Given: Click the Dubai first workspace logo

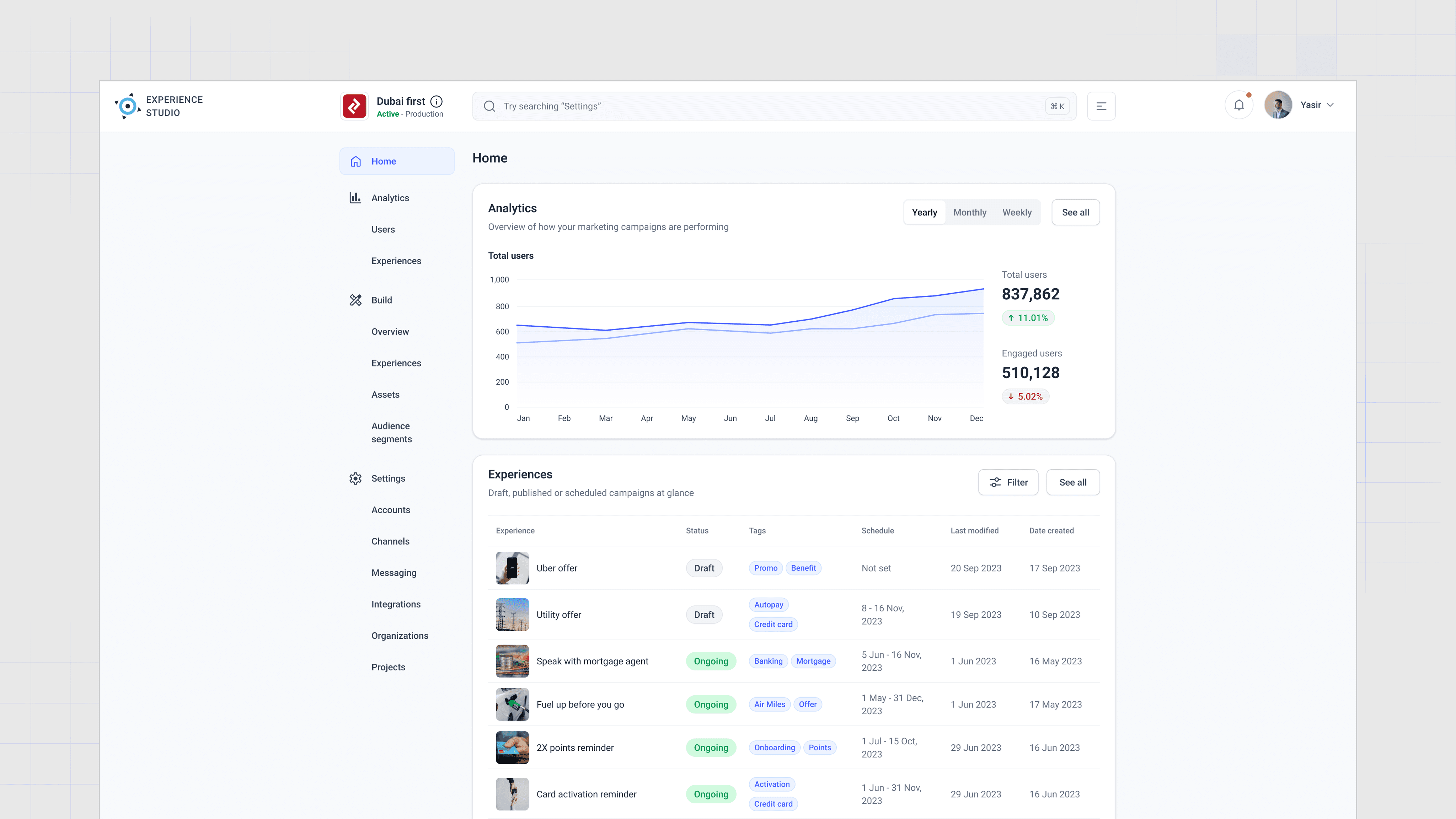Looking at the screenshot, I should 354,106.
